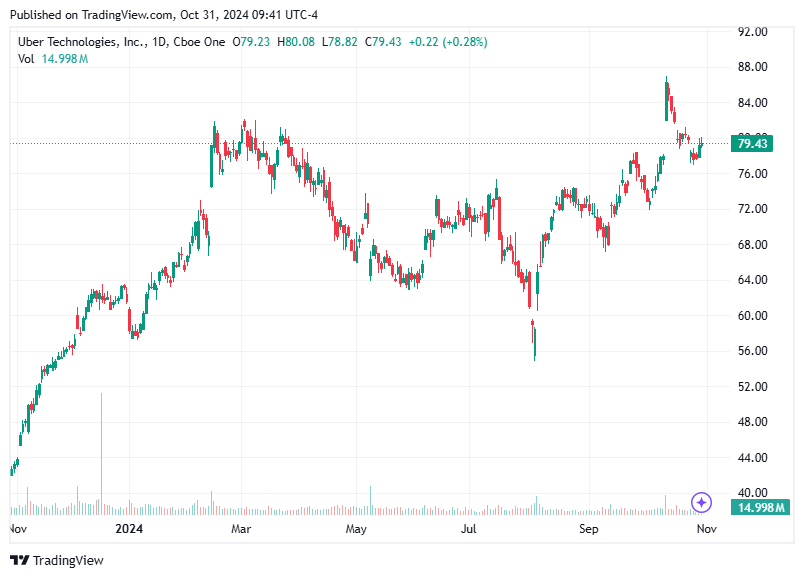Click the 76.00 price axis label

[x=752, y=174]
